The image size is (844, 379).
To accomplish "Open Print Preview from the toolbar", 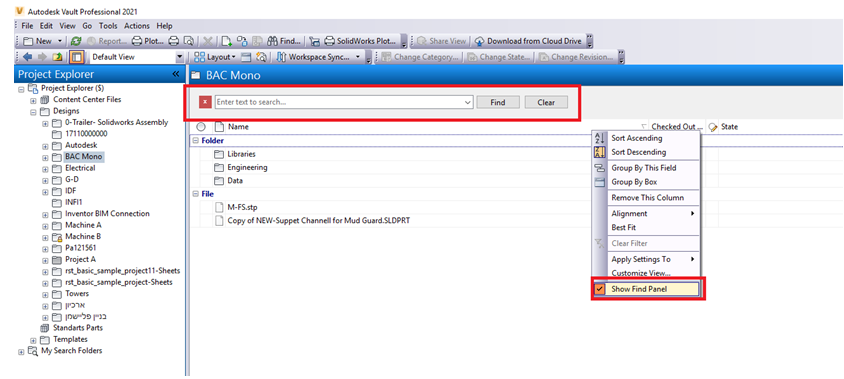I will (x=188, y=41).
